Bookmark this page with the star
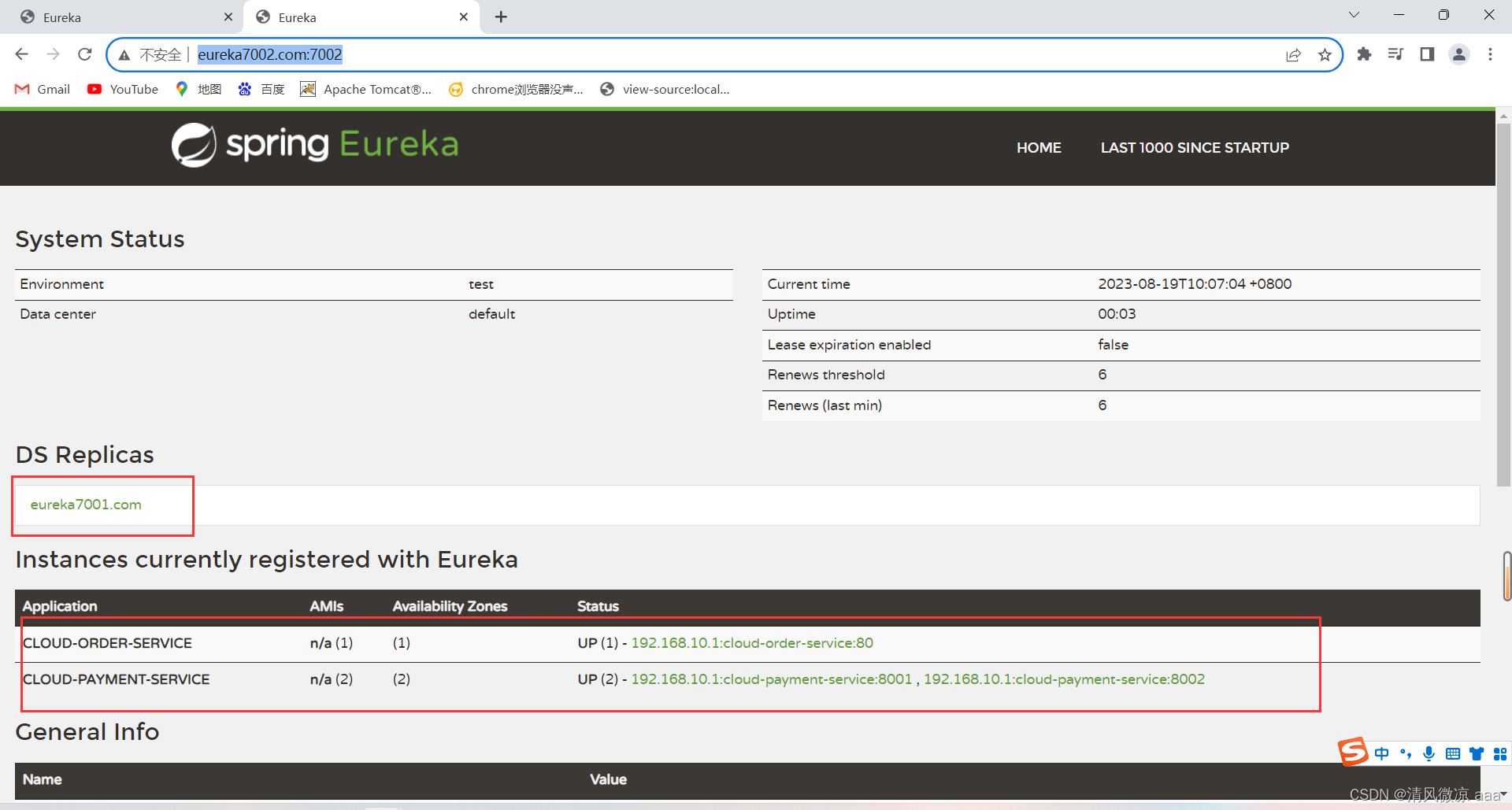The height and width of the screenshot is (810, 1512). [x=1325, y=54]
